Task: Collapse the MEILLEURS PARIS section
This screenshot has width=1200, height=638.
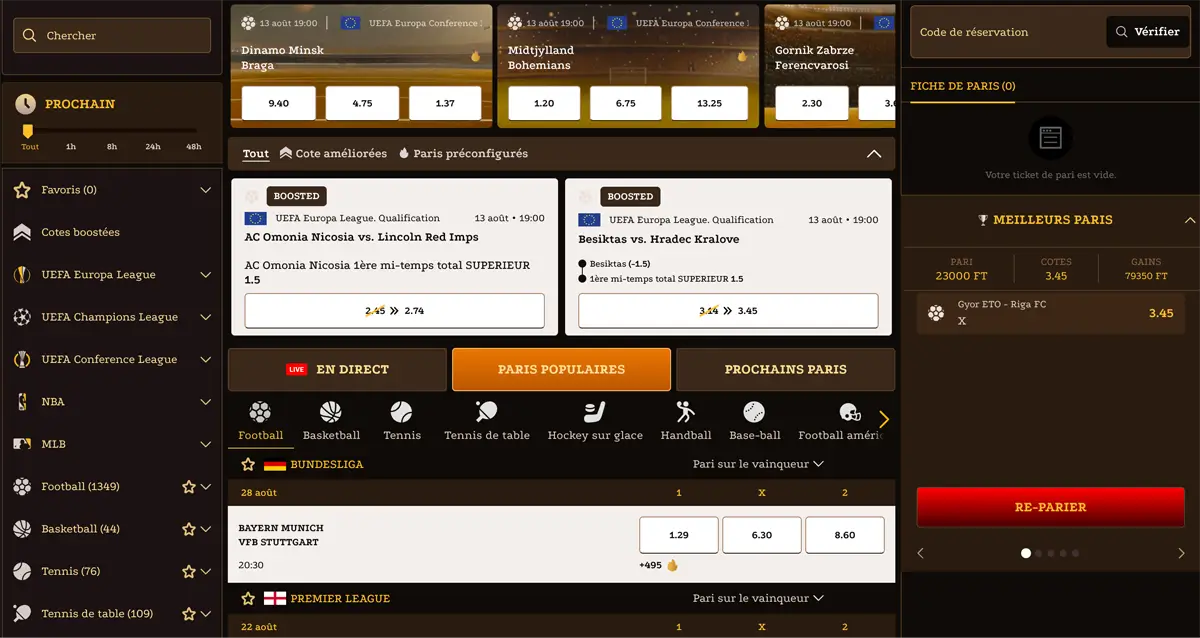Action: (x=1189, y=220)
